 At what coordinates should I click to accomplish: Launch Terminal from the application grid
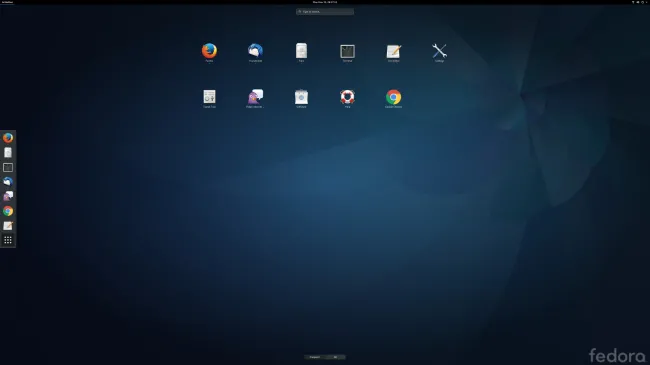coord(347,51)
